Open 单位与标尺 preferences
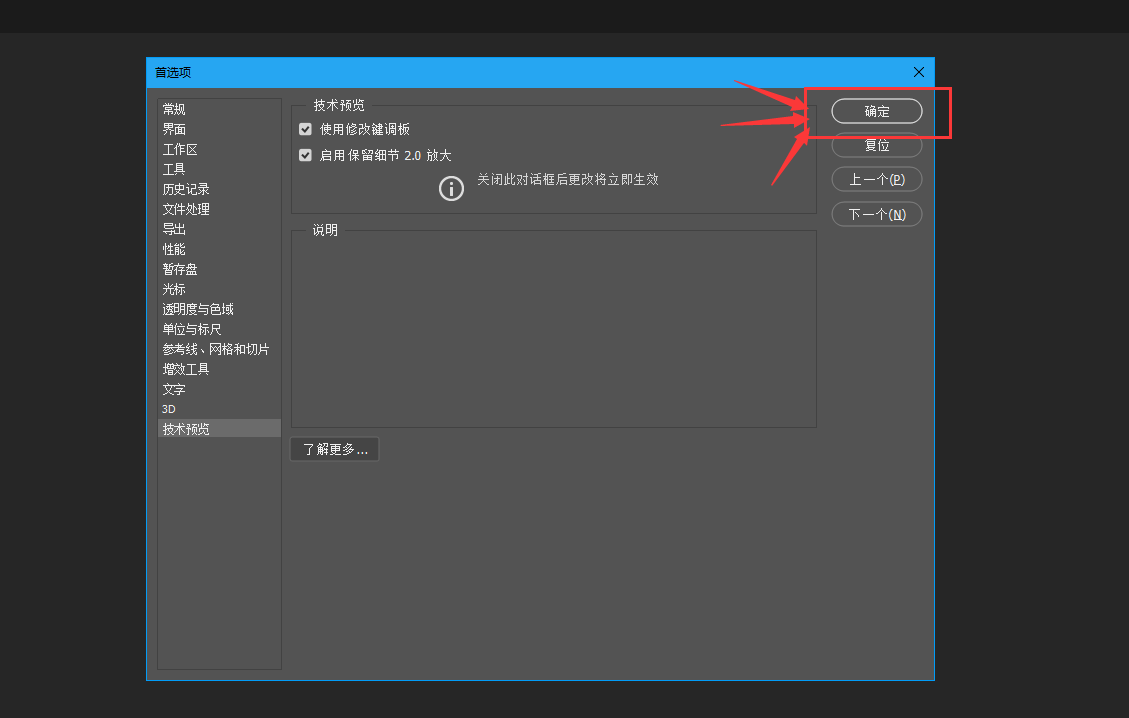1129x718 pixels. [219, 329]
